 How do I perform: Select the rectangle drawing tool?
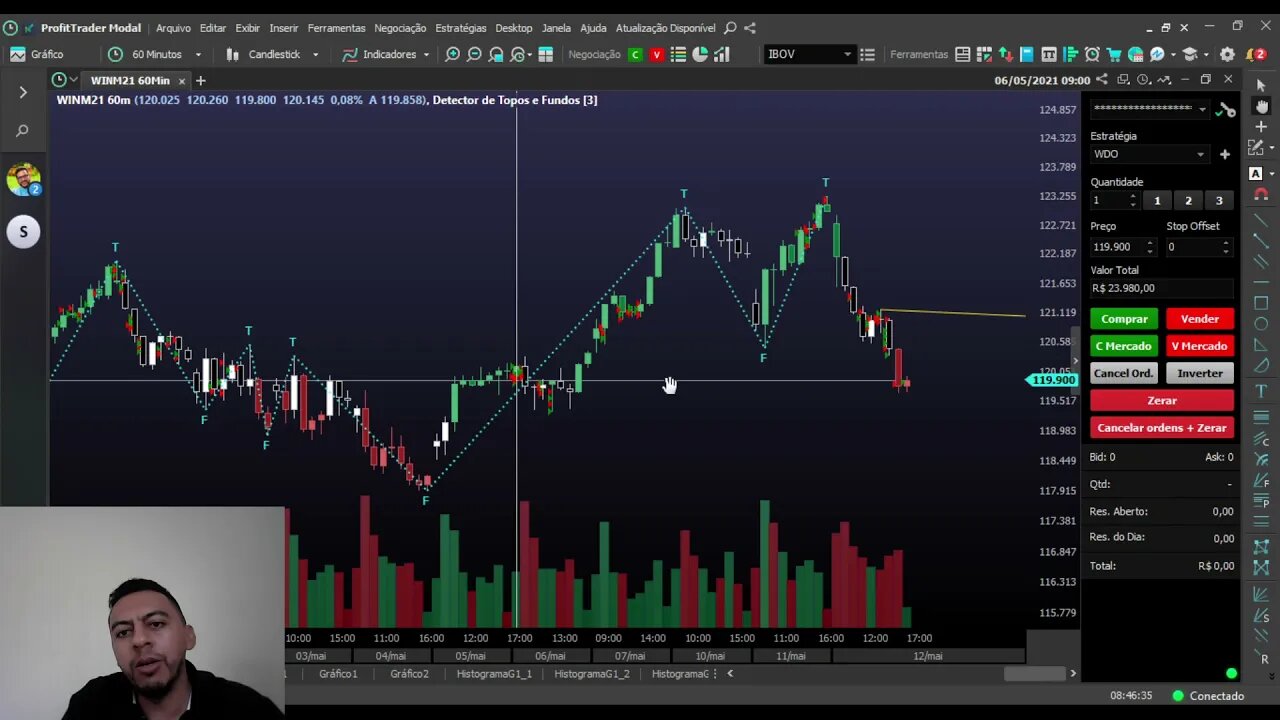coord(1261,303)
